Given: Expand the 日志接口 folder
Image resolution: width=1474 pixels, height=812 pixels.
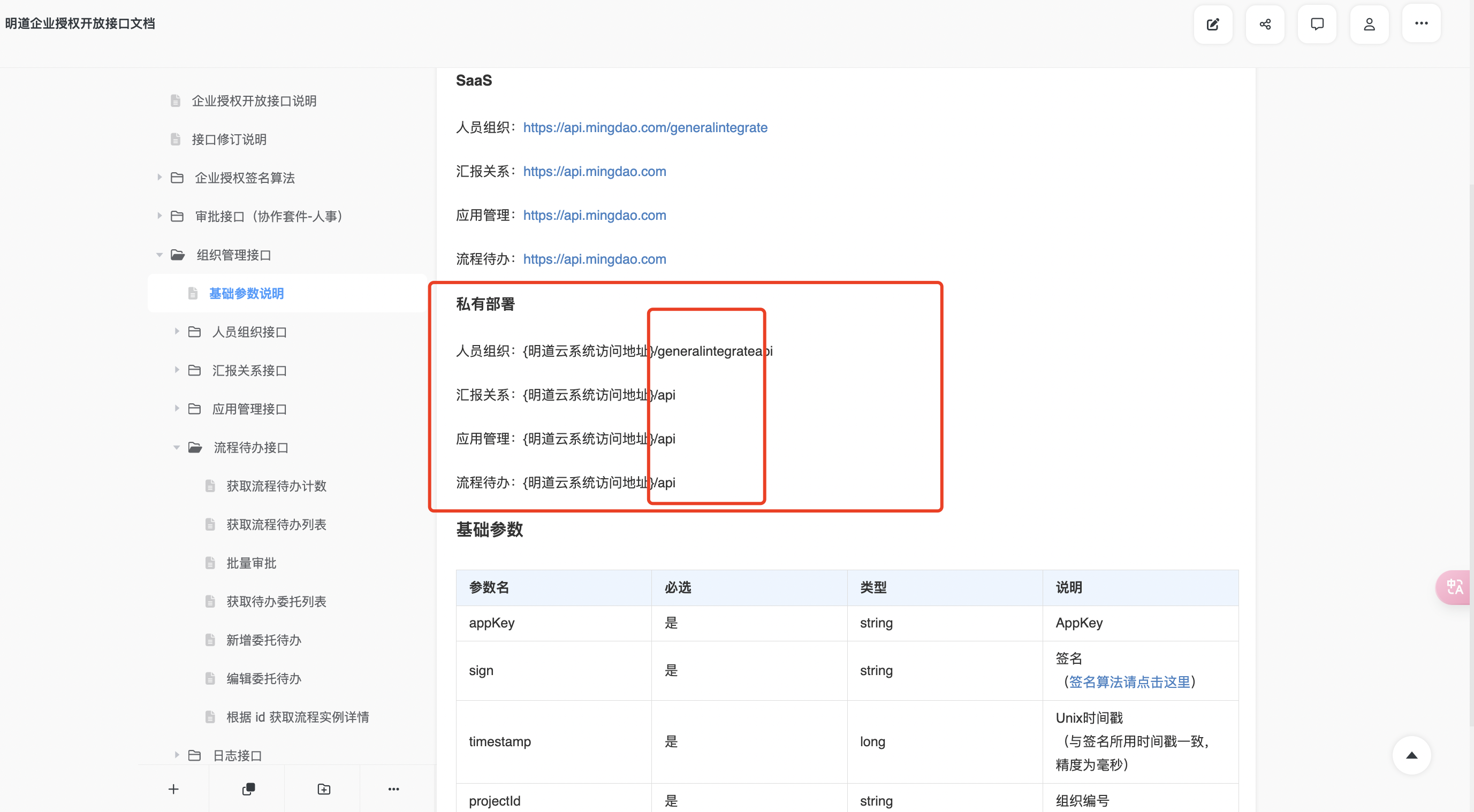Looking at the screenshot, I should point(177,755).
